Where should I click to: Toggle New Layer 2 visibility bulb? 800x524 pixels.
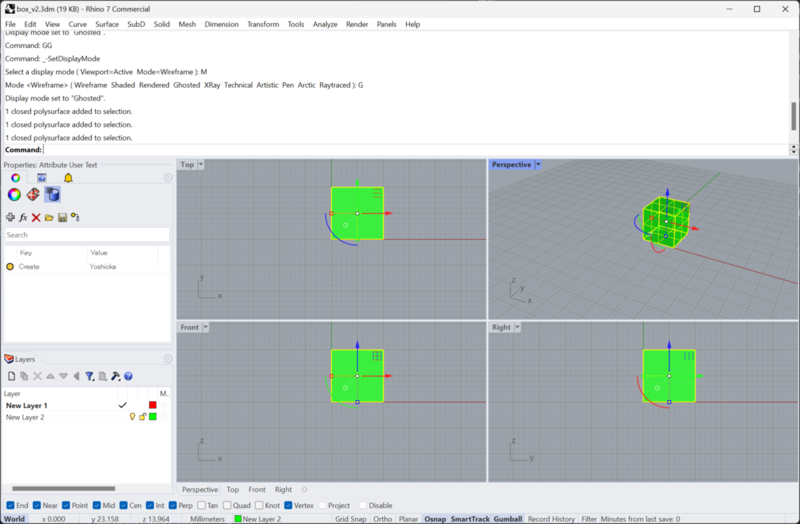point(132,417)
